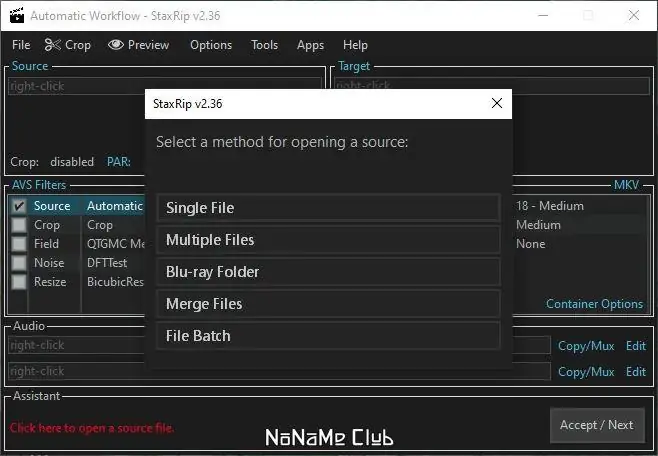Choose Single File source method
Screen dimensions: 658x456
(x=329, y=208)
